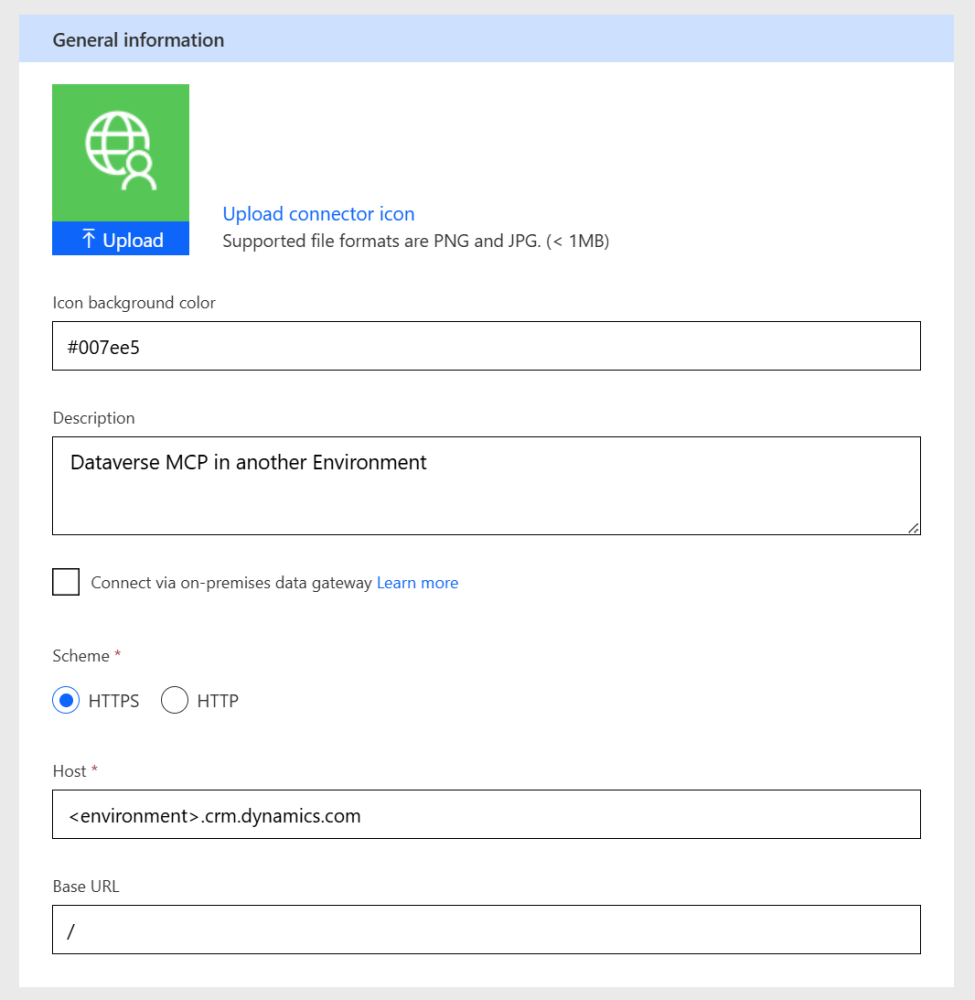Click the 'Base URL' field label
The image size is (975, 1000).
pyautogui.click(x=86, y=886)
